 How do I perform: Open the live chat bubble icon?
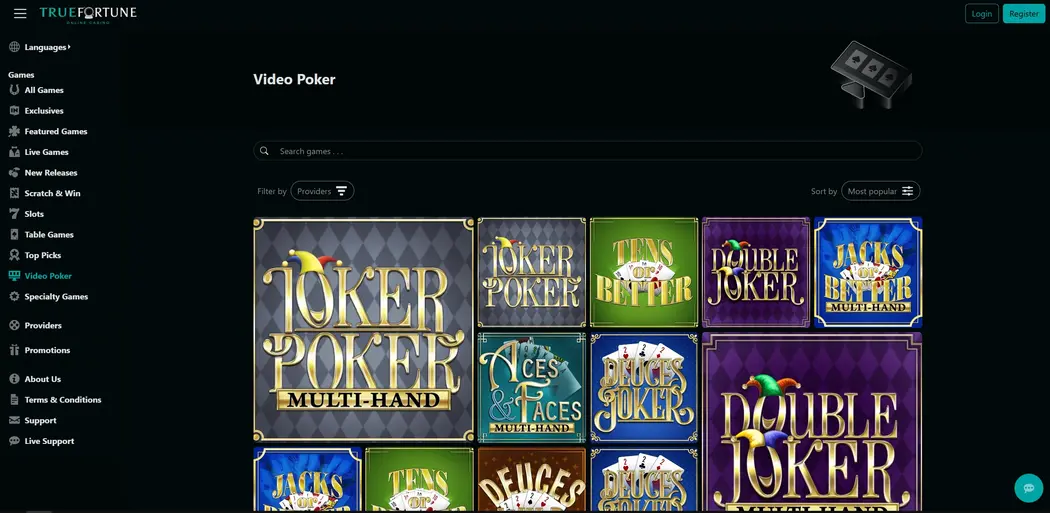click(x=1029, y=488)
